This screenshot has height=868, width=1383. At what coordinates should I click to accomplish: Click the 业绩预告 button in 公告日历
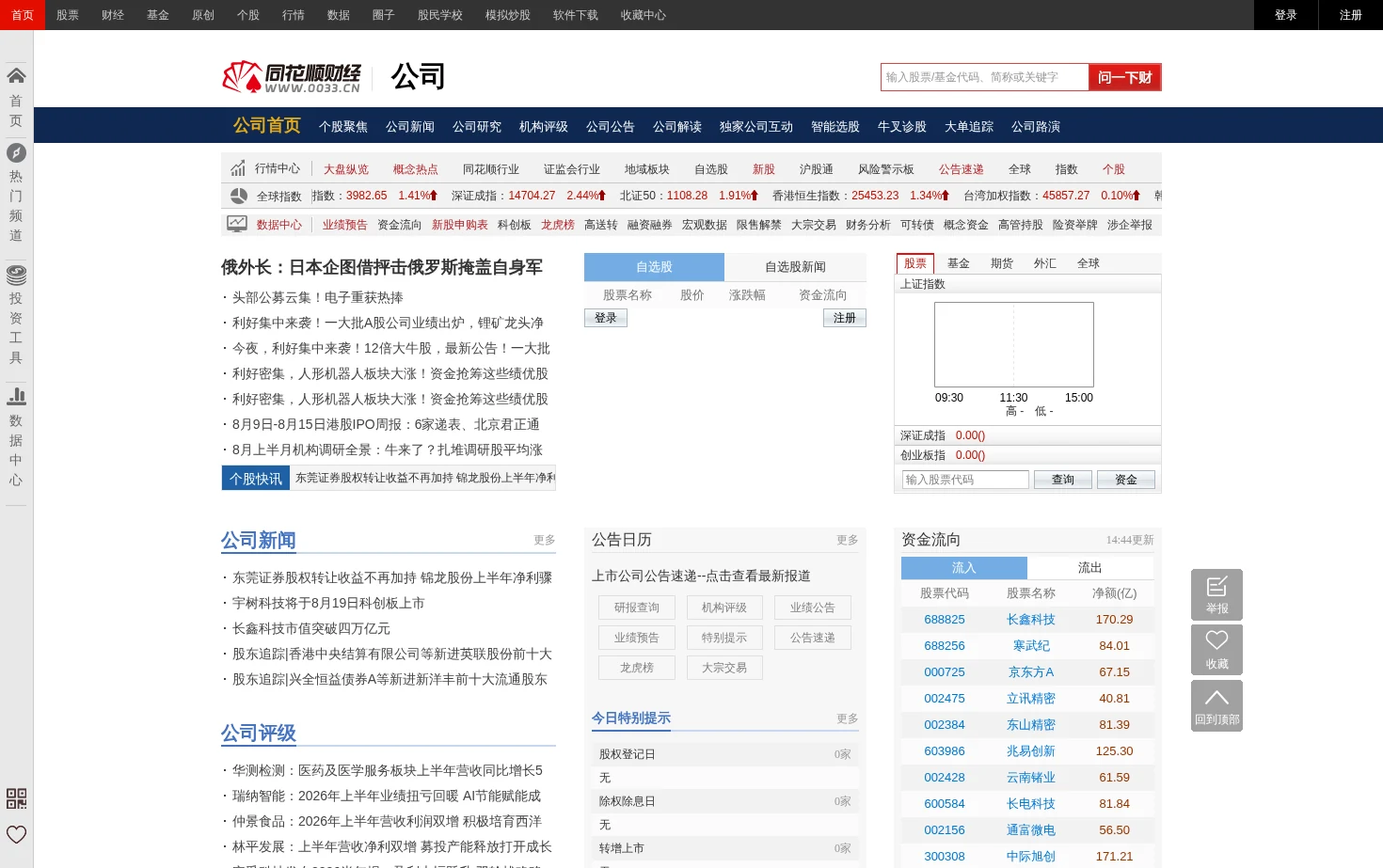pos(637,638)
